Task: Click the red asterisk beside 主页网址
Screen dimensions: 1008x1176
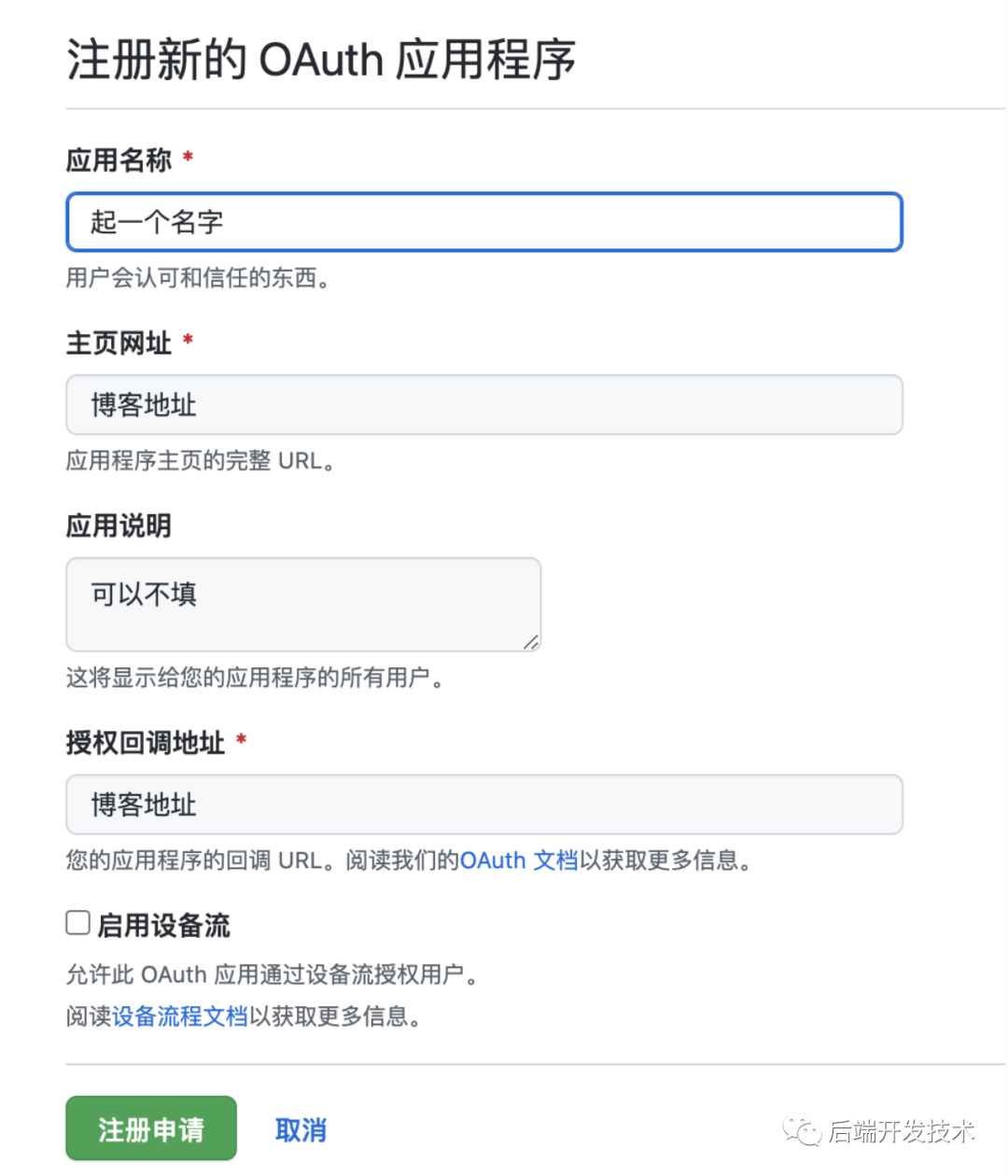Action: click(x=188, y=343)
